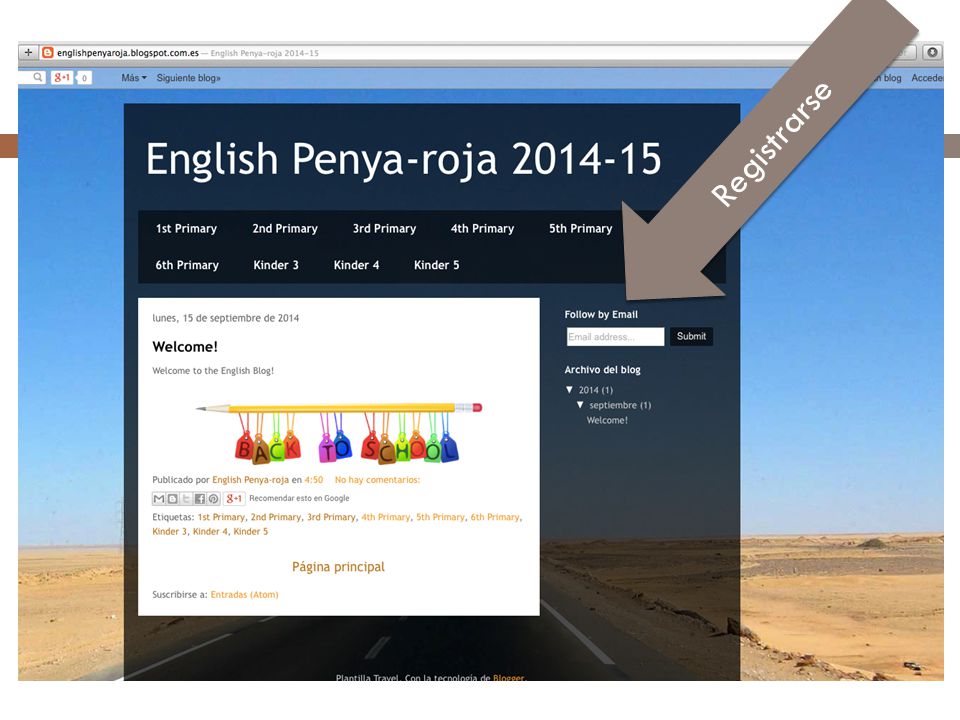Open the 4th Primary navigation tab
This screenshot has width=960, height=720.
(482, 228)
